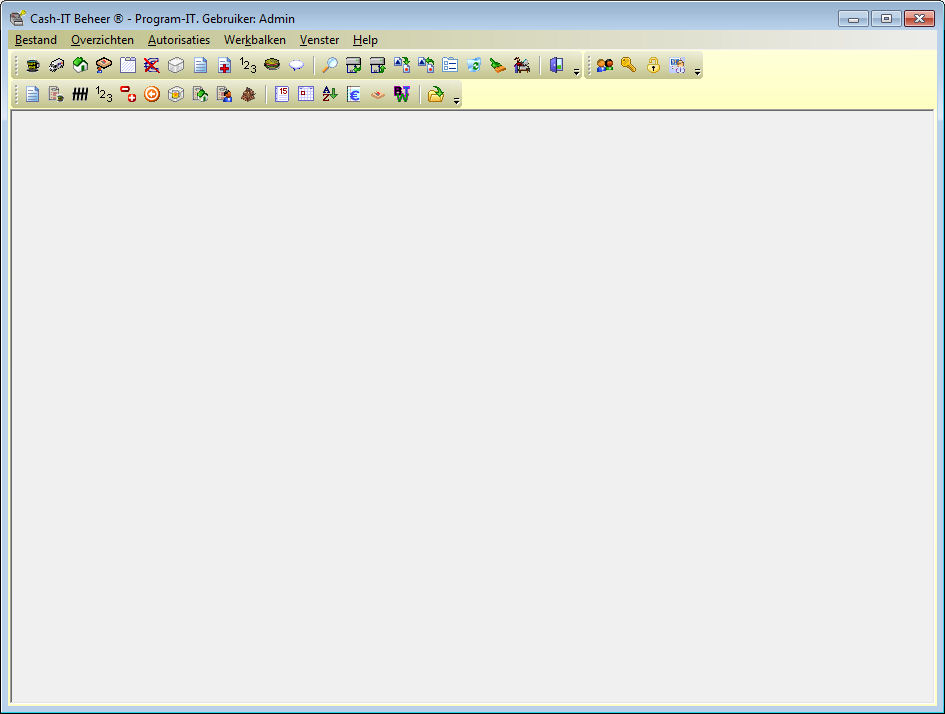945x714 pixels.
Task: Open the Venster menu
Action: click(x=319, y=40)
